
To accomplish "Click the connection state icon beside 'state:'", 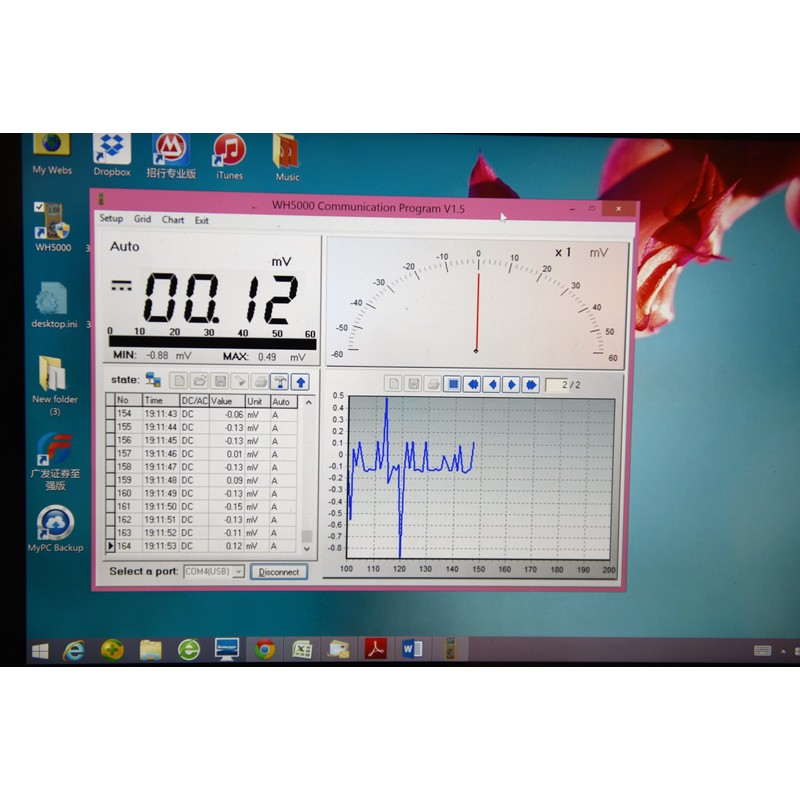I will click(x=153, y=380).
